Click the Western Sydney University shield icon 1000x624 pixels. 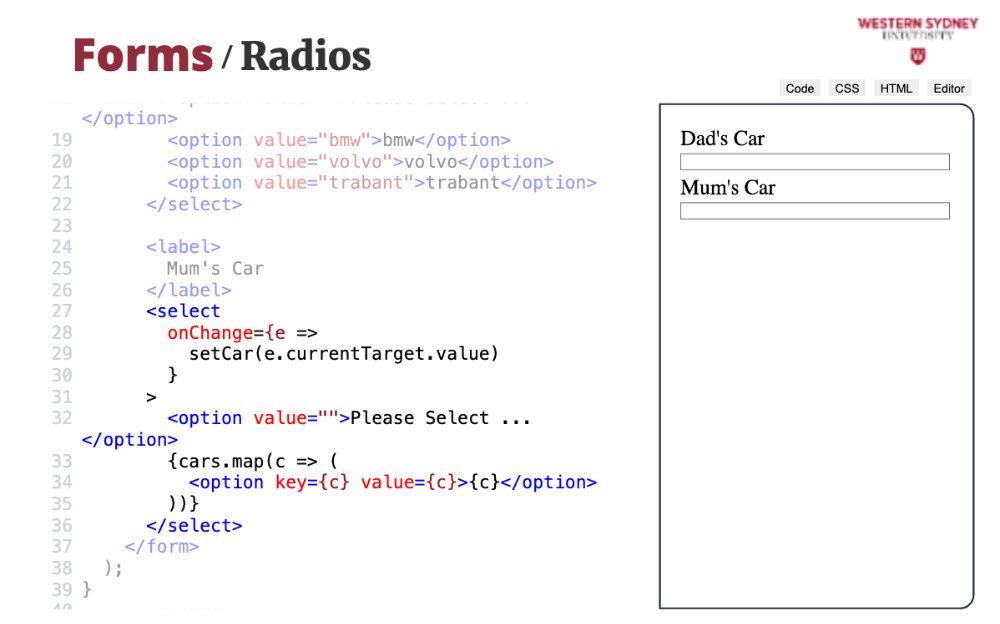click(917, 56)
